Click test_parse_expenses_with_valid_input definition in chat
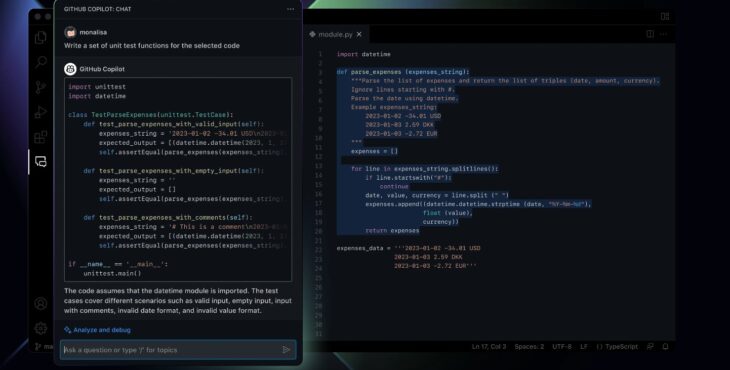The image size is (730, 370). pos(174,124)
